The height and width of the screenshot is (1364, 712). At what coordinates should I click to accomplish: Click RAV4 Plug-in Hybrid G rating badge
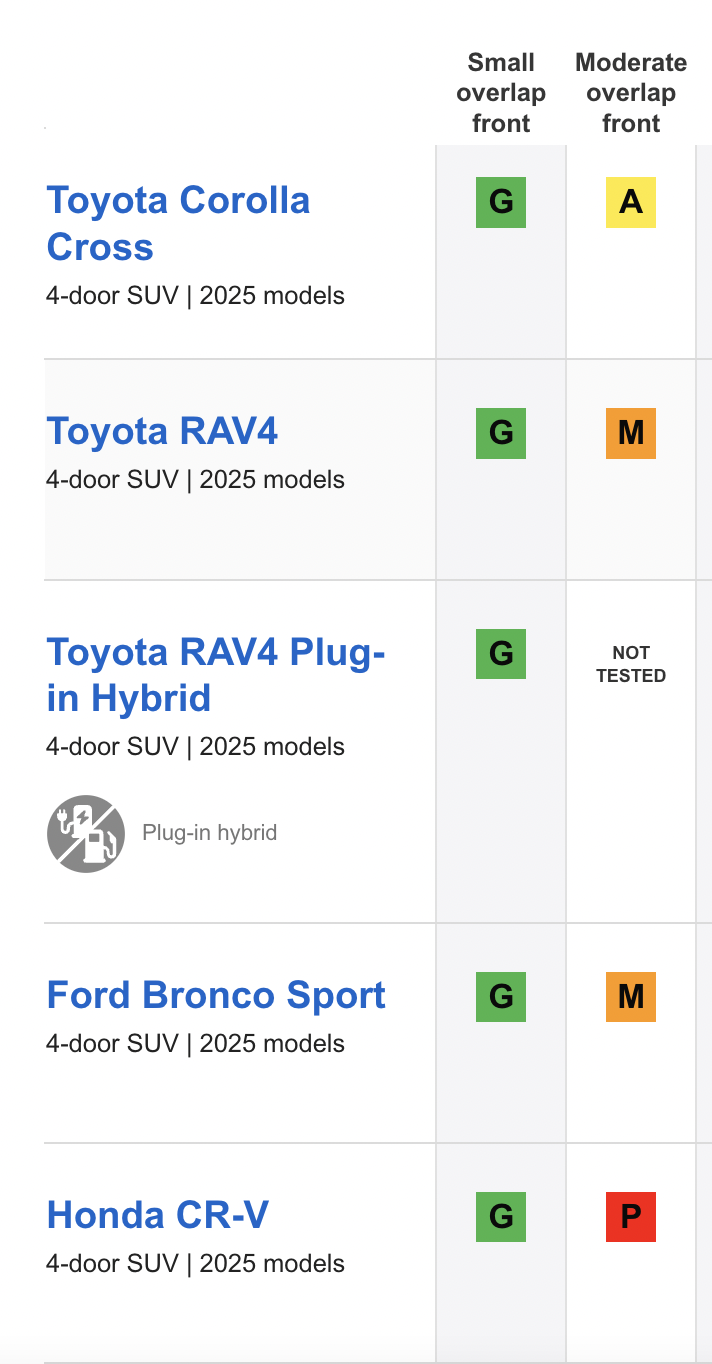tap(501, 654)
